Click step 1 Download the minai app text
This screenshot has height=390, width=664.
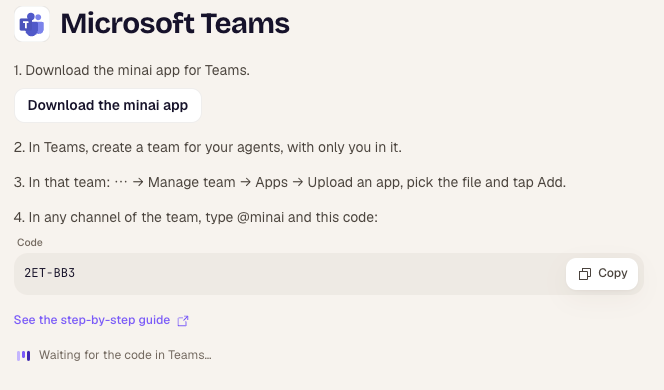[132, 70]
